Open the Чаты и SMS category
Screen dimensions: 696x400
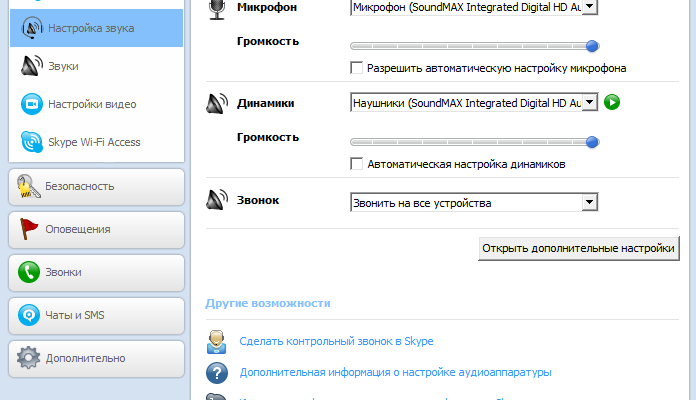[x=96, y=316]
